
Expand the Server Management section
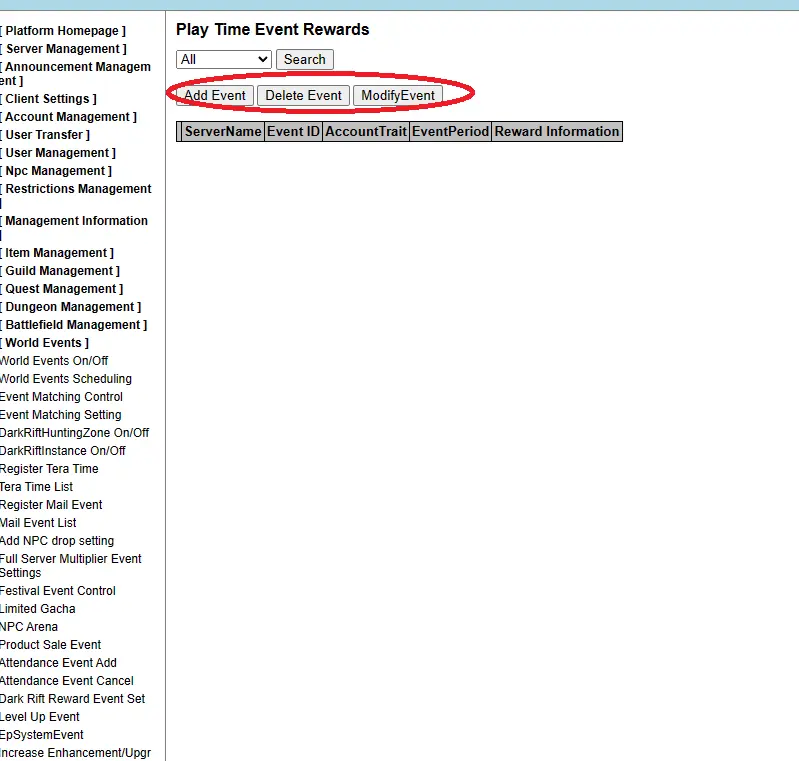click(x=63, y=49)
